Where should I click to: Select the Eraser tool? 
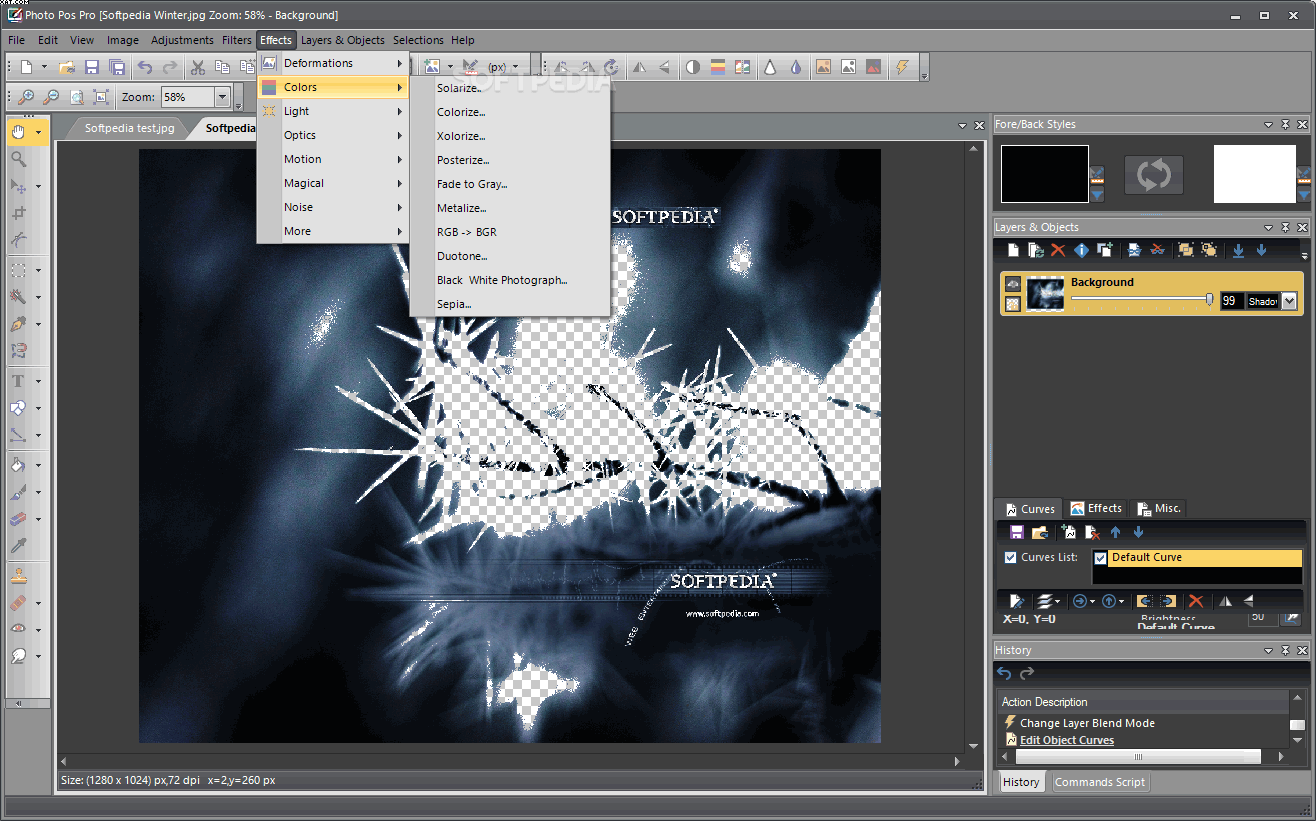(x=18, y=519)
